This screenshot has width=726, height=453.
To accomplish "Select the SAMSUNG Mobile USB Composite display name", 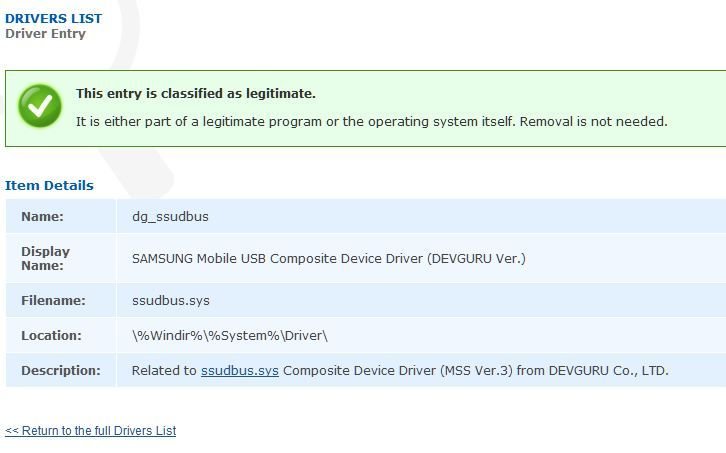I will point(329,258).
